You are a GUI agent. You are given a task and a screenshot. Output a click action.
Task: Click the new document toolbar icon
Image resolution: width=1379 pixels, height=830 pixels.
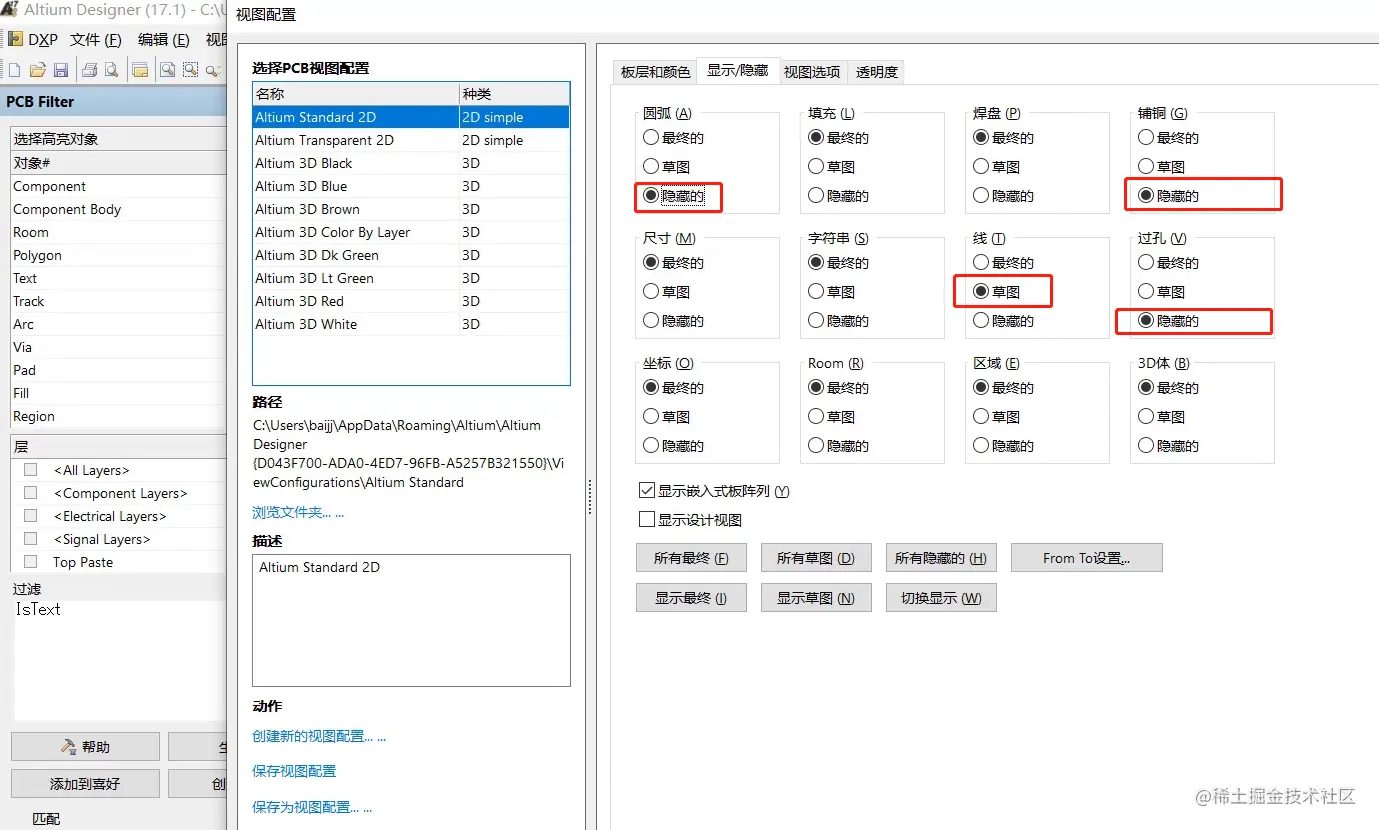click(x=14, y=70)
